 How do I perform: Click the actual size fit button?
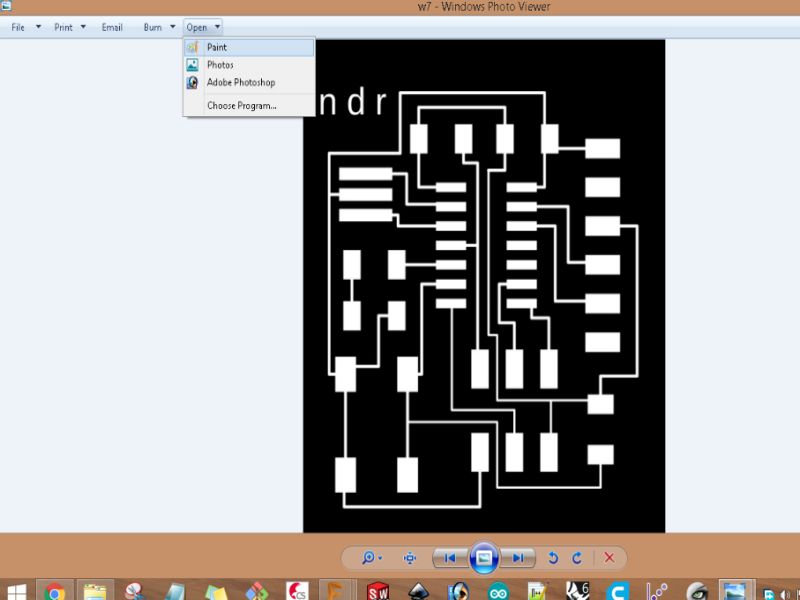pyautogui.click(x=410, y=558)
